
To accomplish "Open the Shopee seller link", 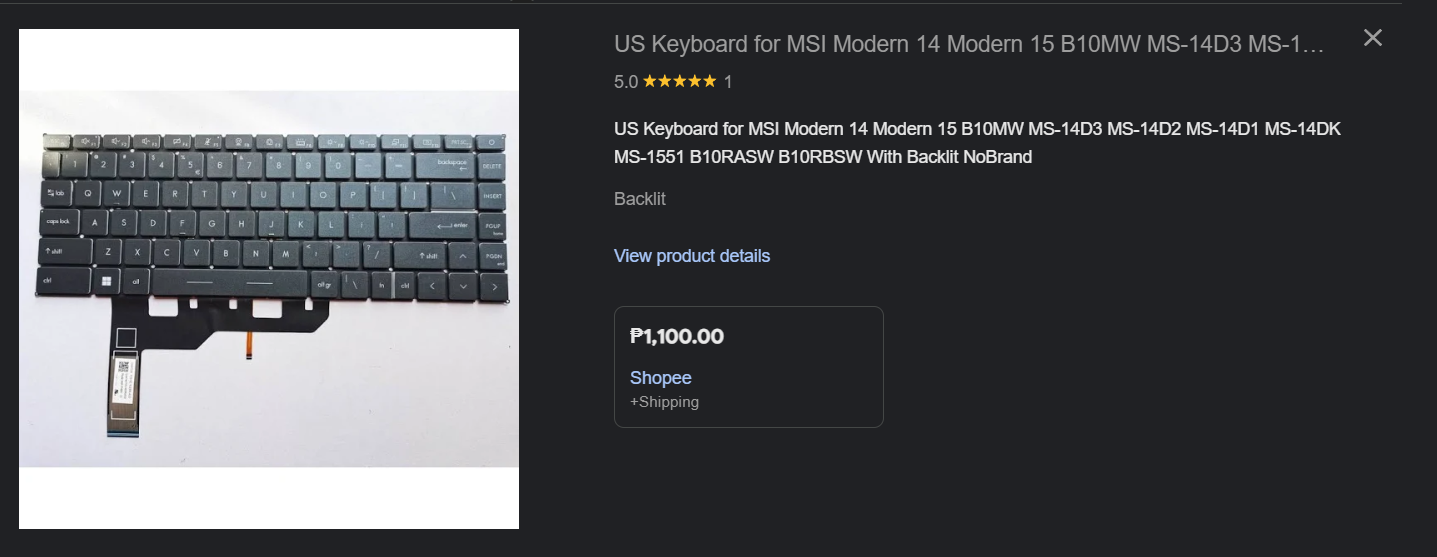I will [x=660, y=378].
